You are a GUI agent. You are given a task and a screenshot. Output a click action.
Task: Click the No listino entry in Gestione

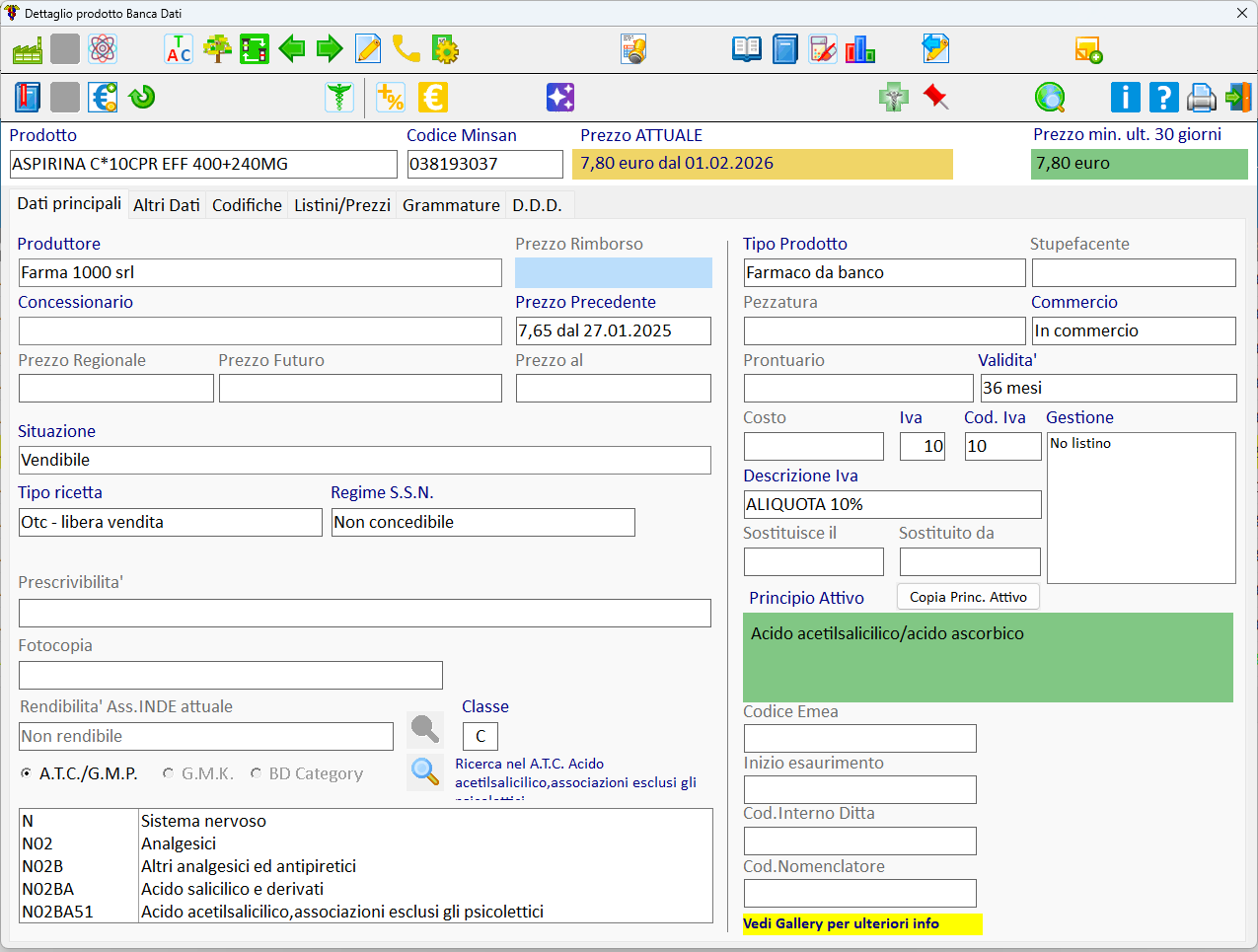(x=1080, y=443)
